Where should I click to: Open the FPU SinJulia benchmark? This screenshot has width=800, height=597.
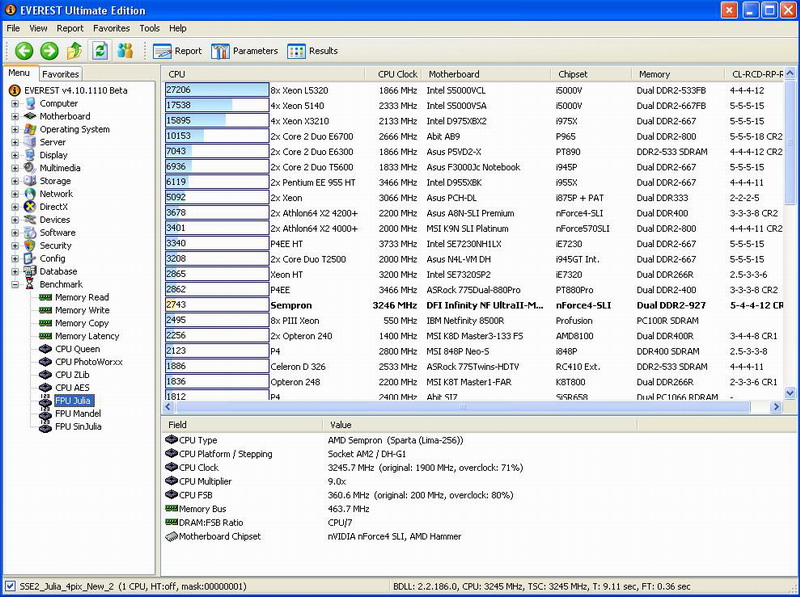click(78, 427)
